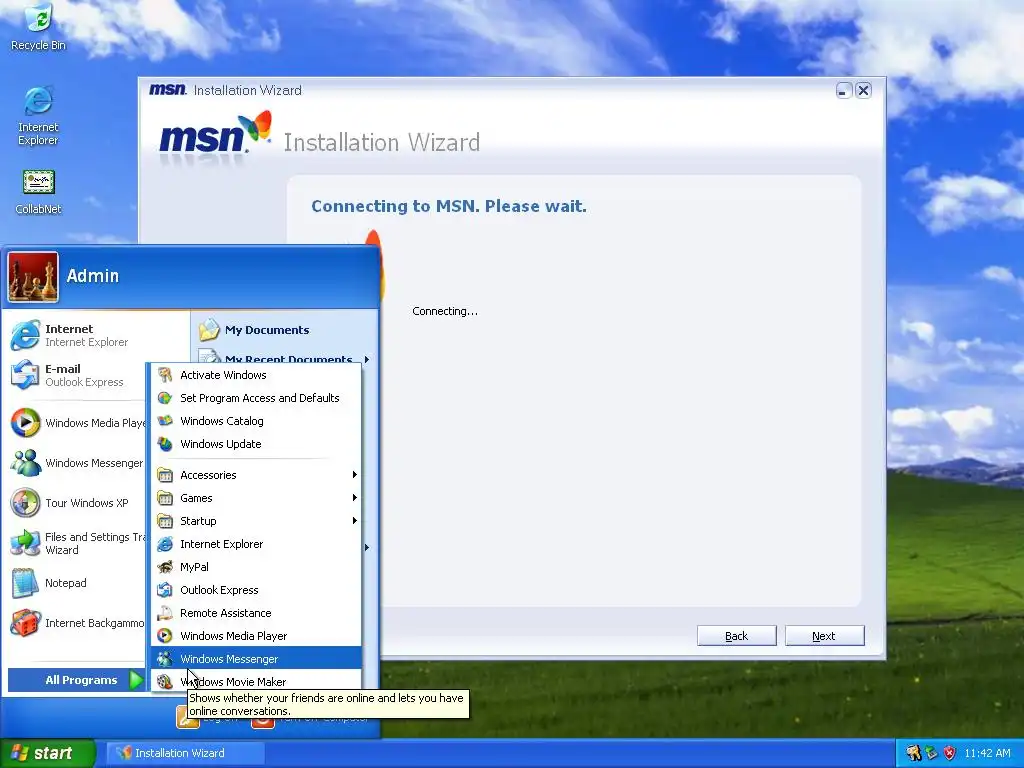
Task: Open Windows Media Player in recent list
Action: (x=77, y=423)
